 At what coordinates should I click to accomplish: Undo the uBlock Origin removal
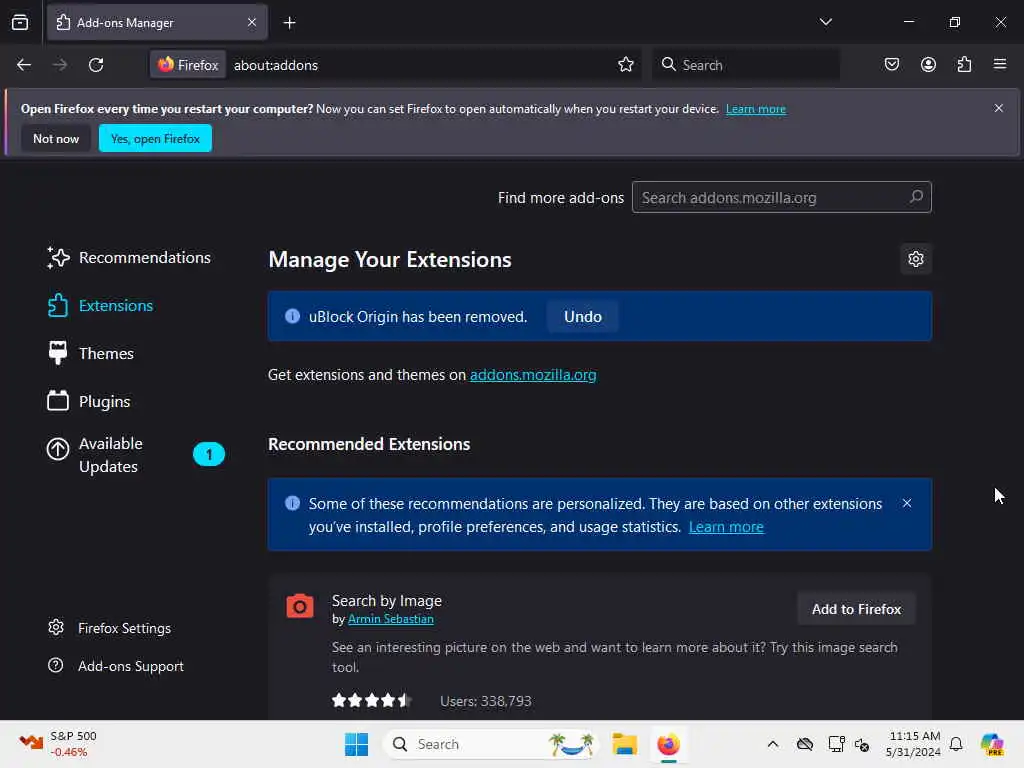pos(583,317)
